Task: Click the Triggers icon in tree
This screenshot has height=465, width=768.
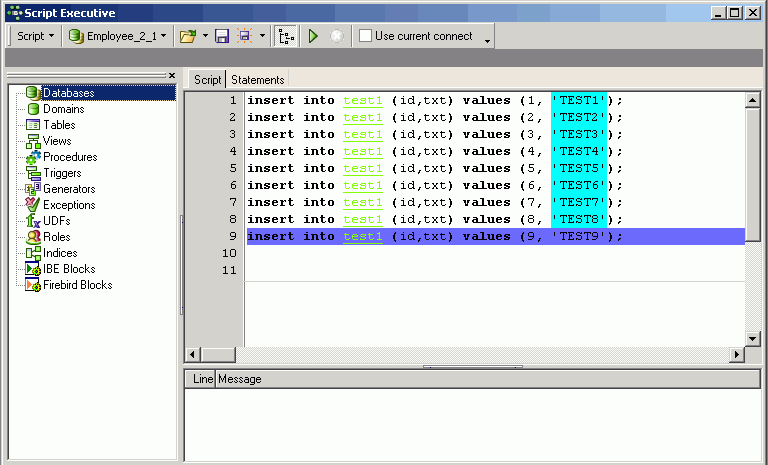Action: tap(33, 173)
